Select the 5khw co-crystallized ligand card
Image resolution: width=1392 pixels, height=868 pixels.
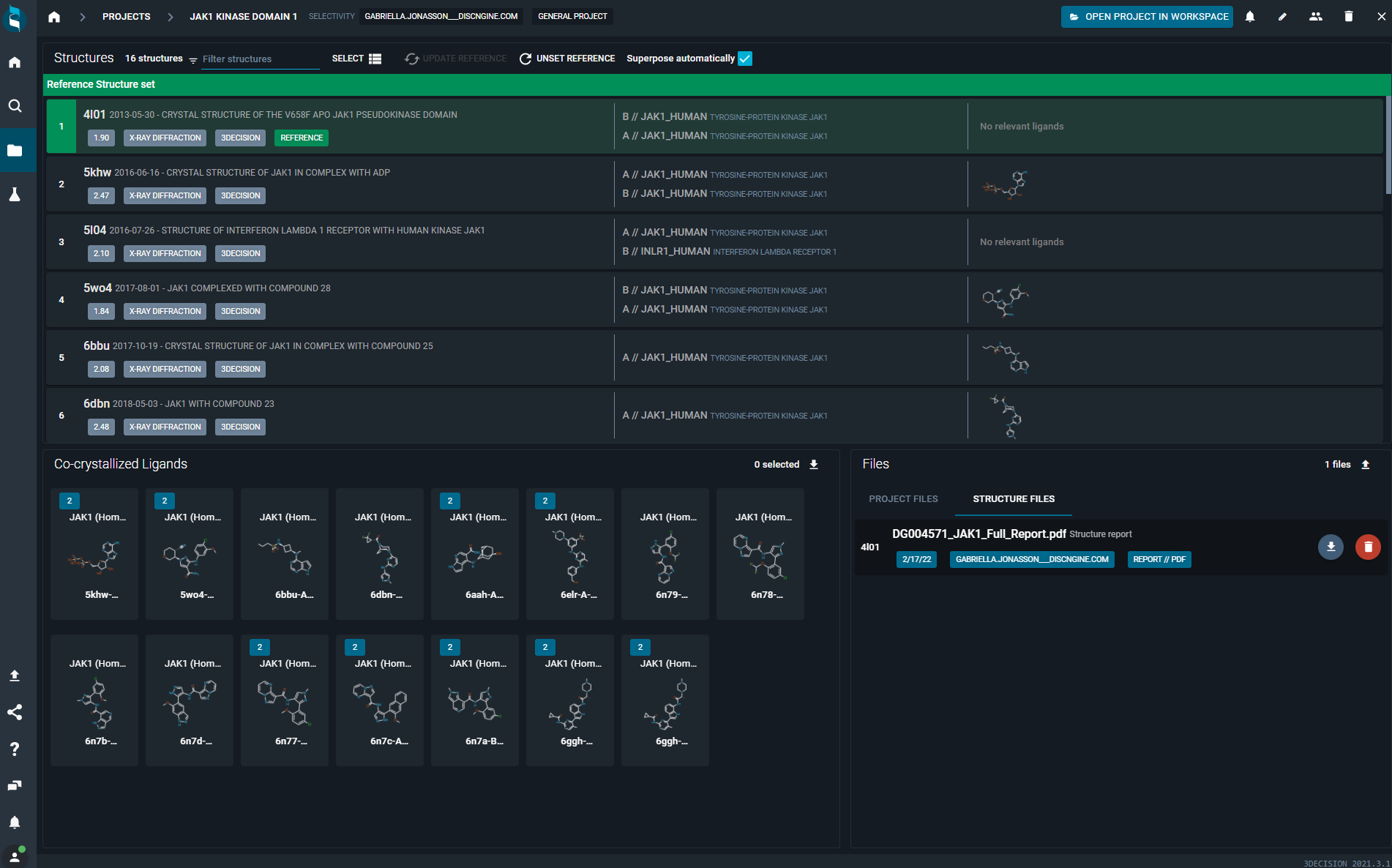point(94,554)
